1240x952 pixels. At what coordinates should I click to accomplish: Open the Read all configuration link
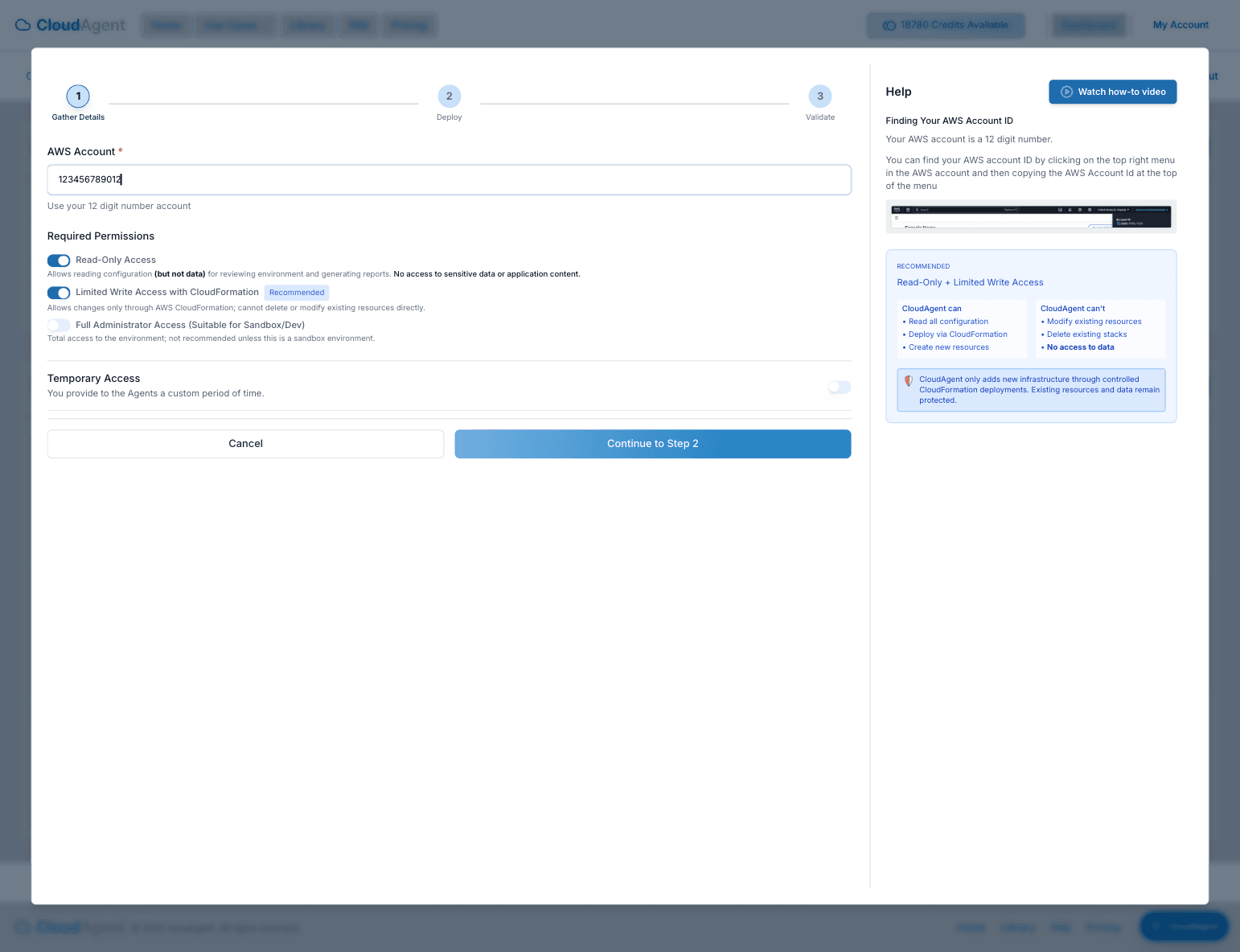[948, 321]
